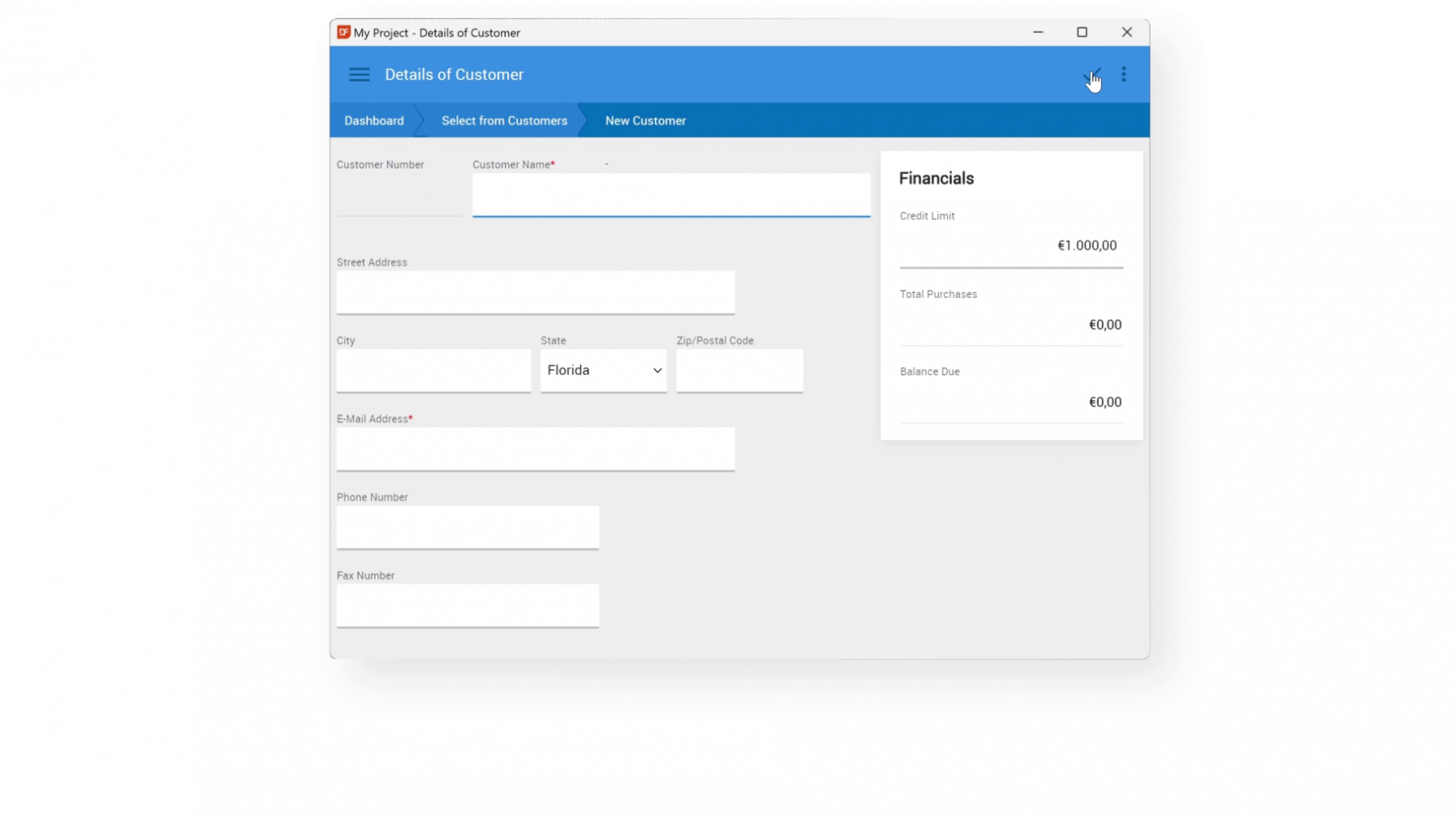Edit the Credit Limit value field
Screen dimensions: 1456x819
[1010, 246]
